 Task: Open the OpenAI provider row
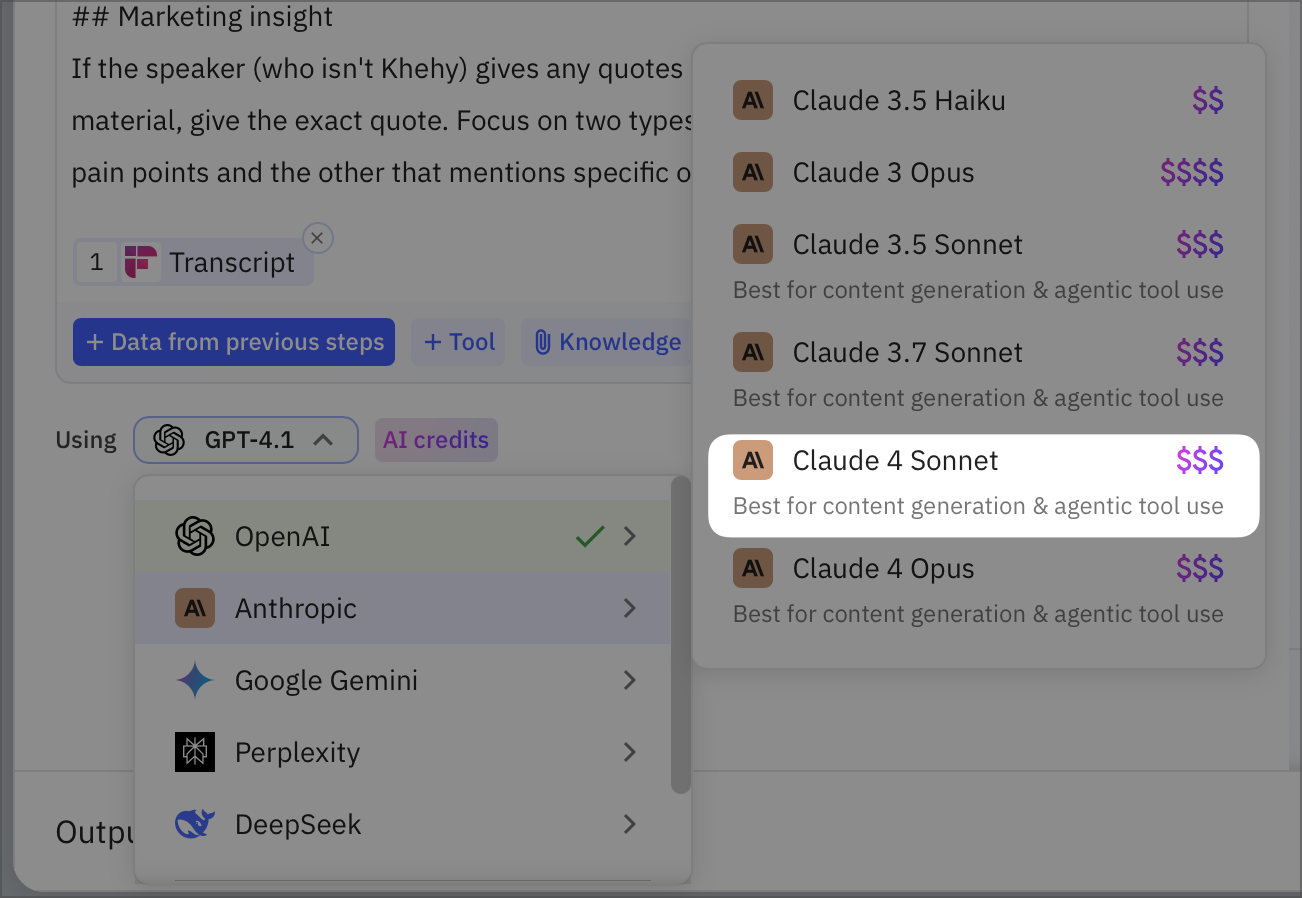[403, 536]
